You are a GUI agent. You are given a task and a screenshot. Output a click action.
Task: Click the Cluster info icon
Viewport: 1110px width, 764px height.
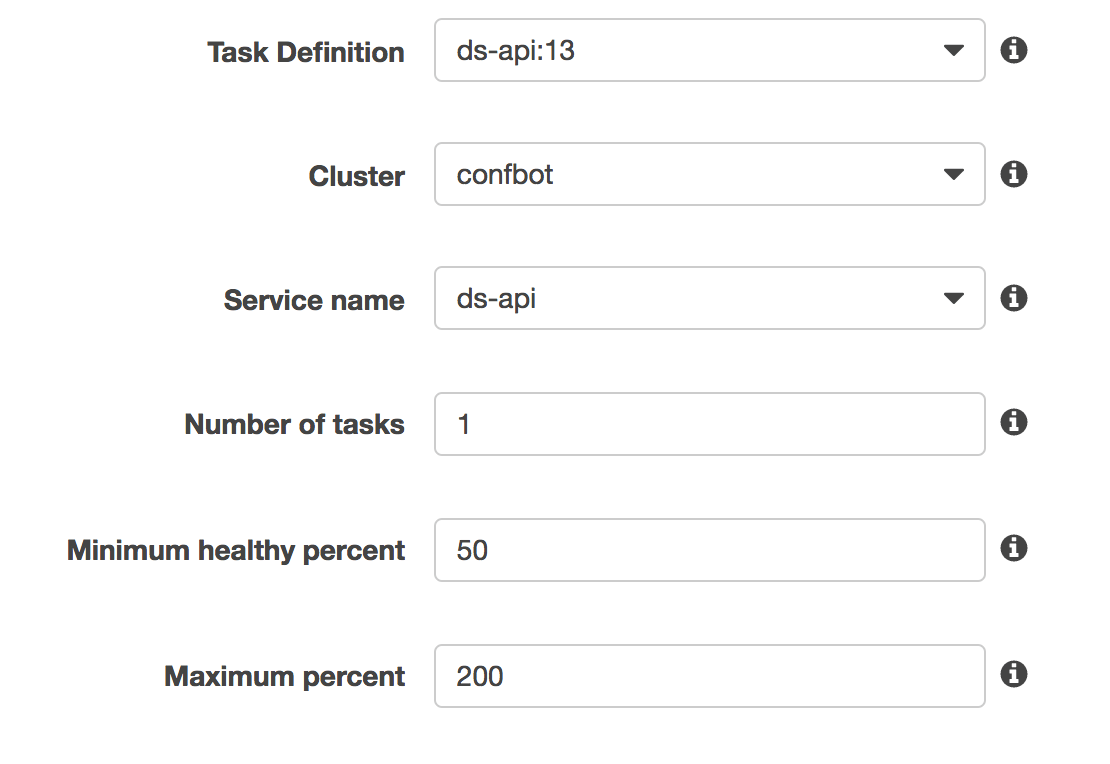pos(1014,174)
